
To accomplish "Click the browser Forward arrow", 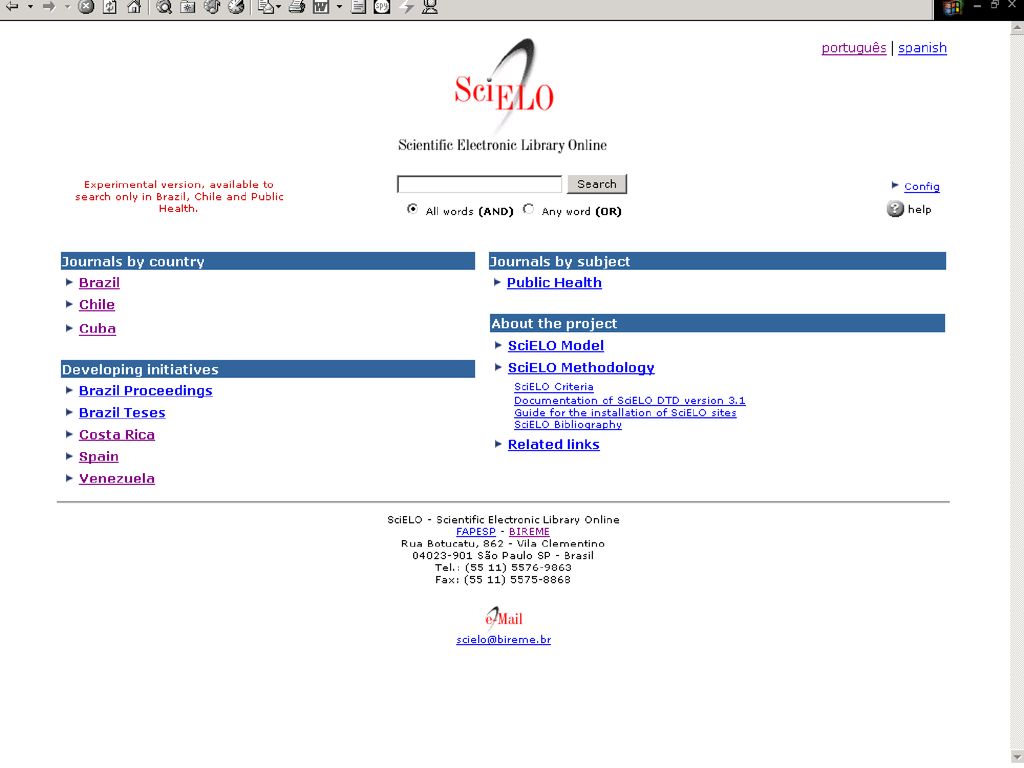I will coord(48,7).
